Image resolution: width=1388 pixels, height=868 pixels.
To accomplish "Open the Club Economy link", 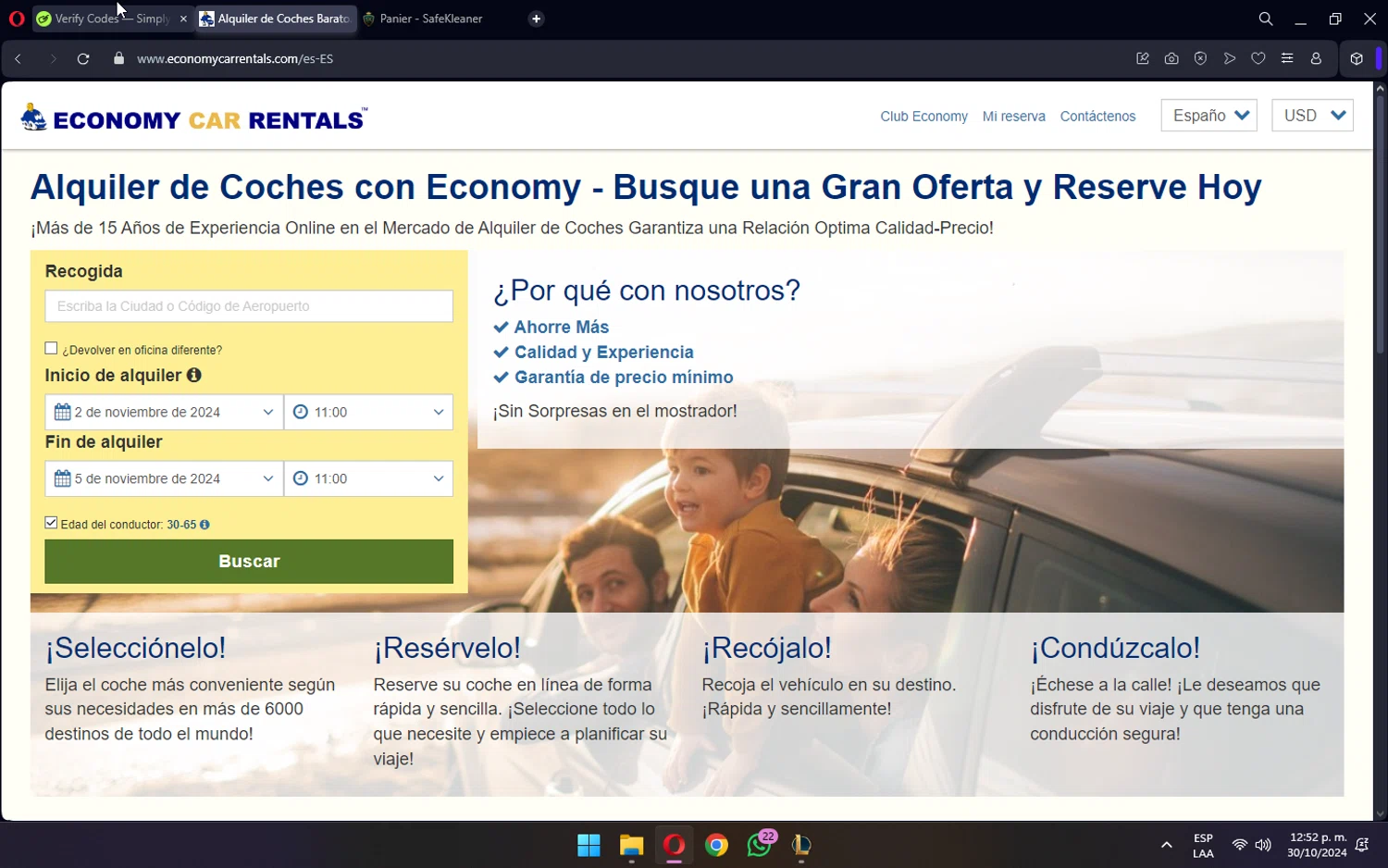I will pyautogui.click(x=923, y=117).
